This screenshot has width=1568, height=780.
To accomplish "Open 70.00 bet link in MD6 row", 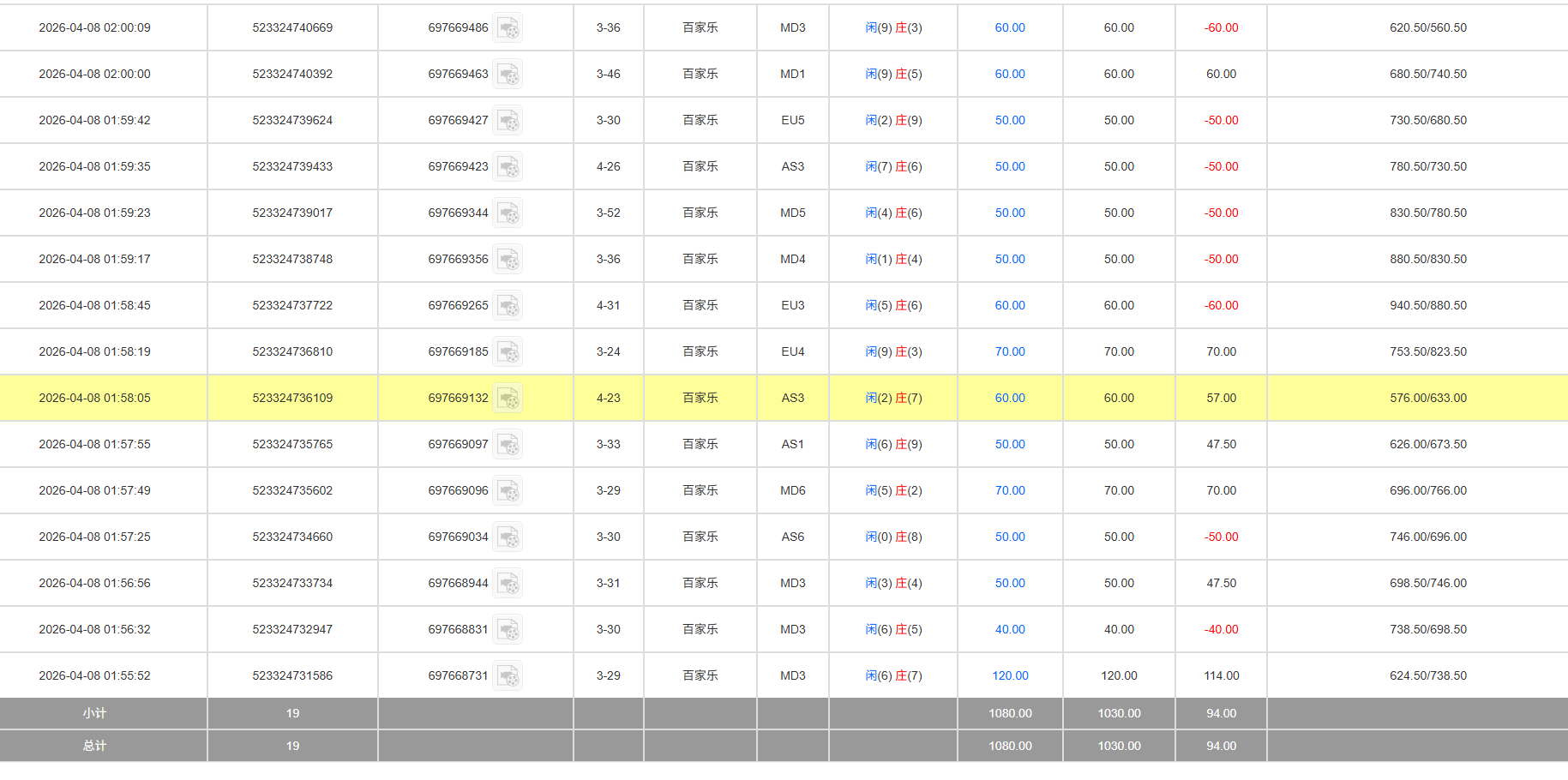I will point(1010,490).
